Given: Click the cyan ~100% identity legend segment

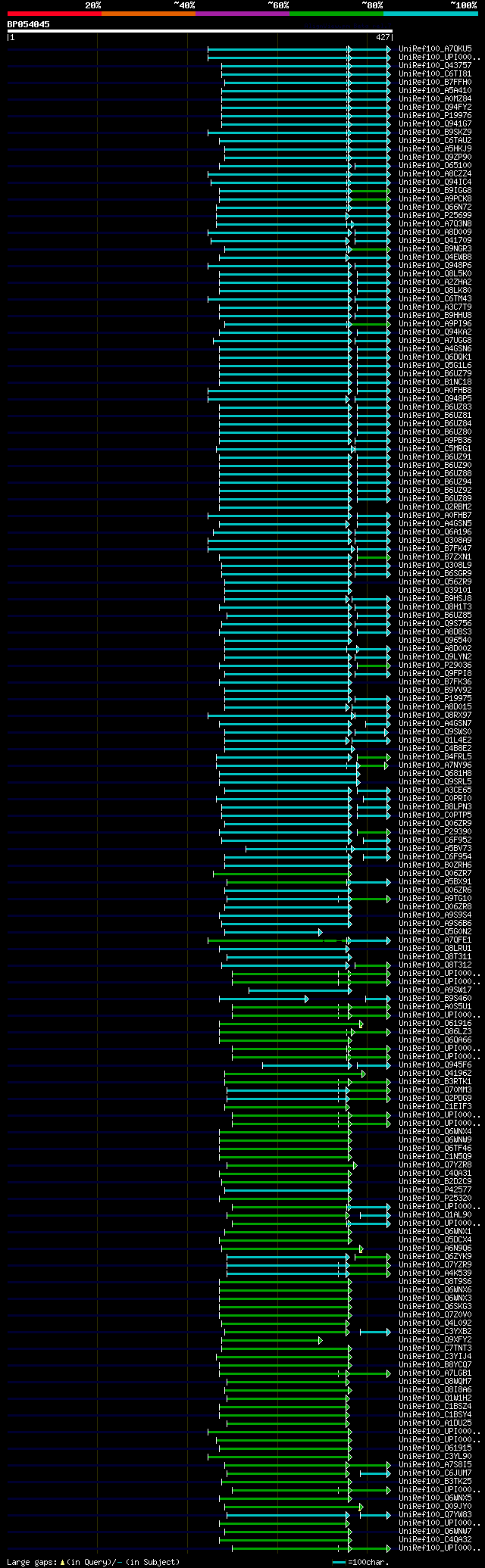Looking at the screenshot, I should 430,13.
